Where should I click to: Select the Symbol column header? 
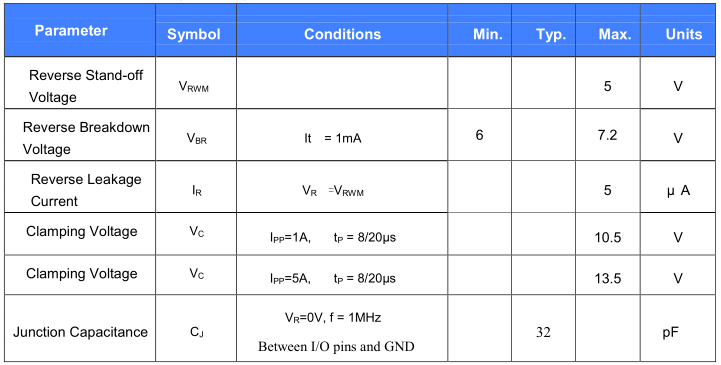click(x=196, y=30)
